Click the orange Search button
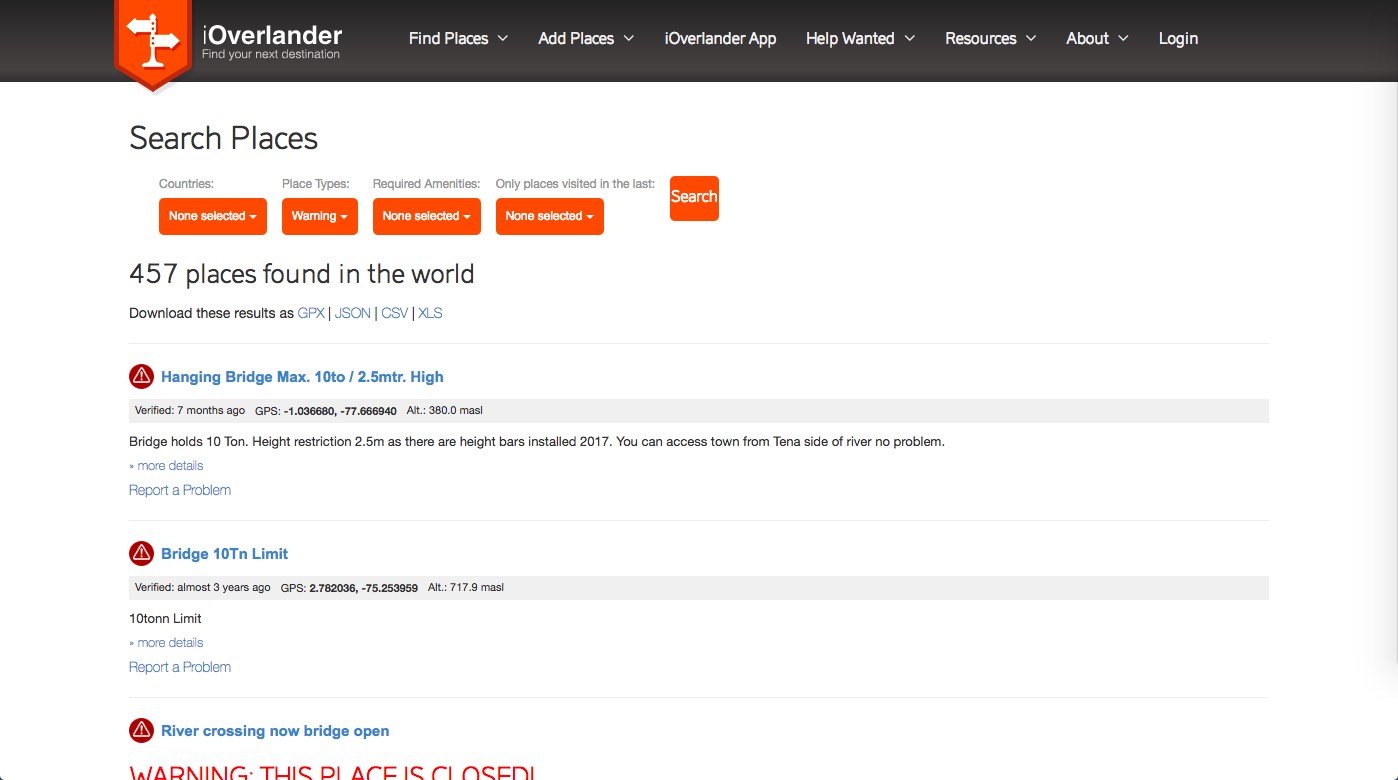The width and height of the screenshot is (1398, 780). click(x=694, y=198)
